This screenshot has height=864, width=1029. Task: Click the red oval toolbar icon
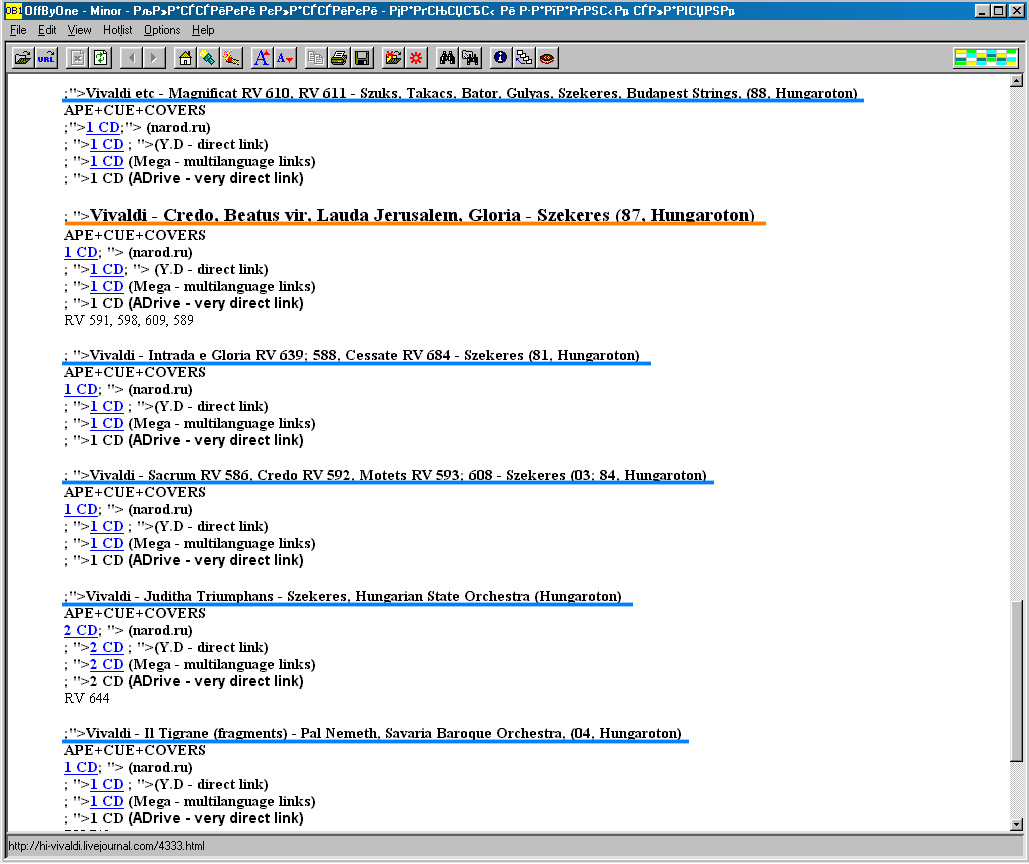(x=547, y=58)
